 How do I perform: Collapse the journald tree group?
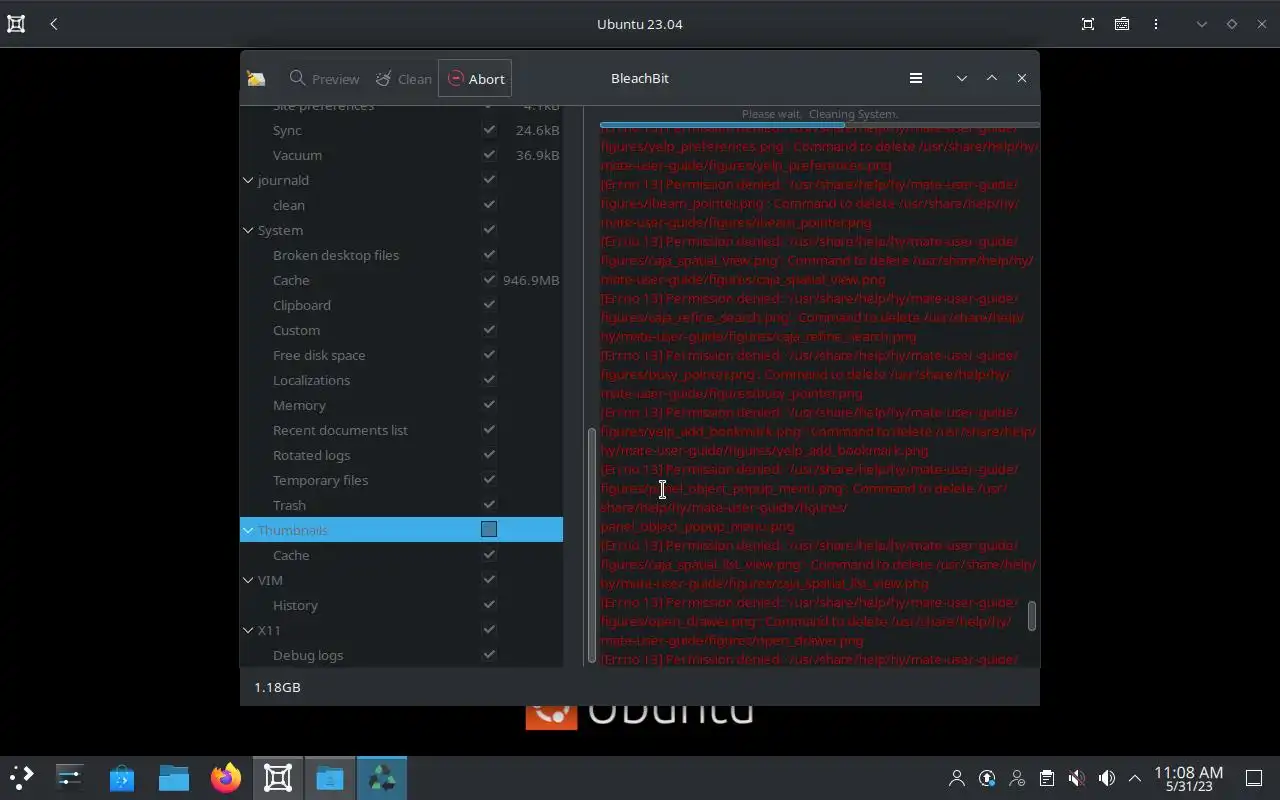coord(248,180)
